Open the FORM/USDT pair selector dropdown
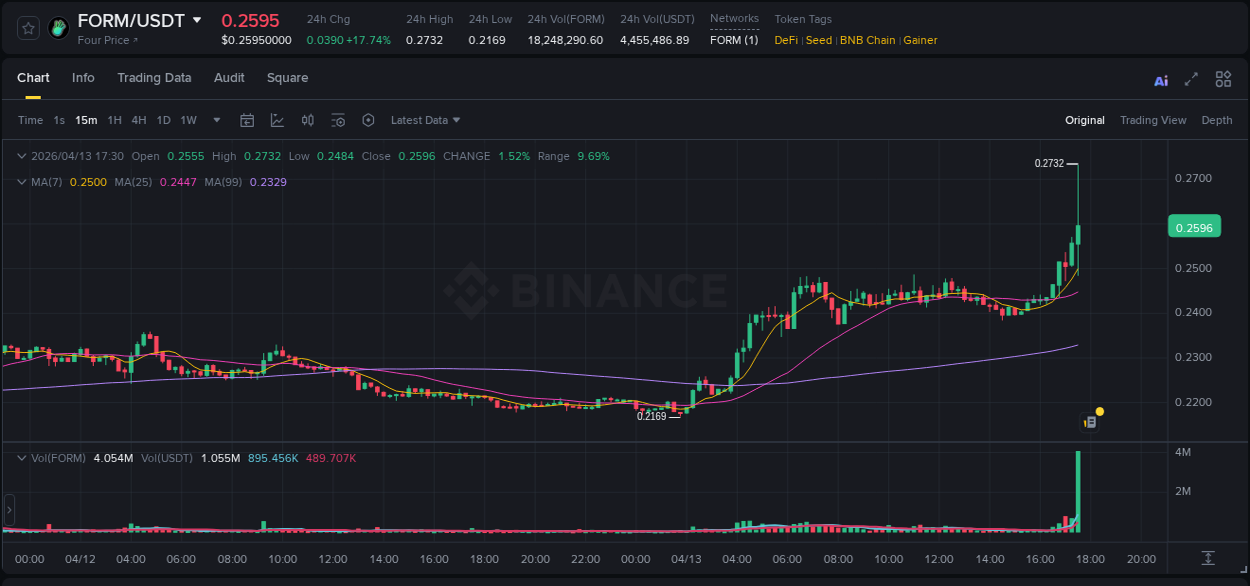Viewport: 1250px width, 586px height. (x=197, y=19)
